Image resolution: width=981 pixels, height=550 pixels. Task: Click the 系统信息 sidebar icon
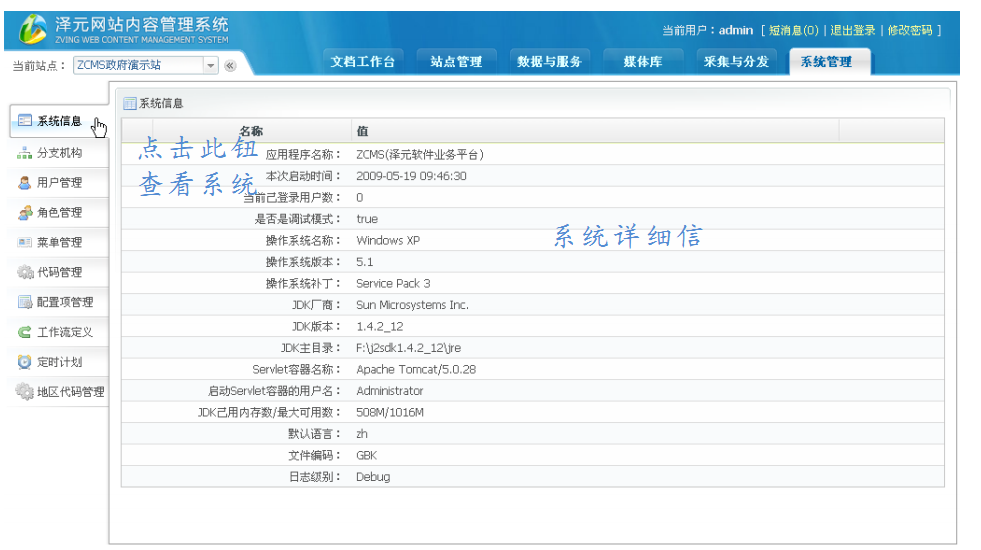(25, 120)
